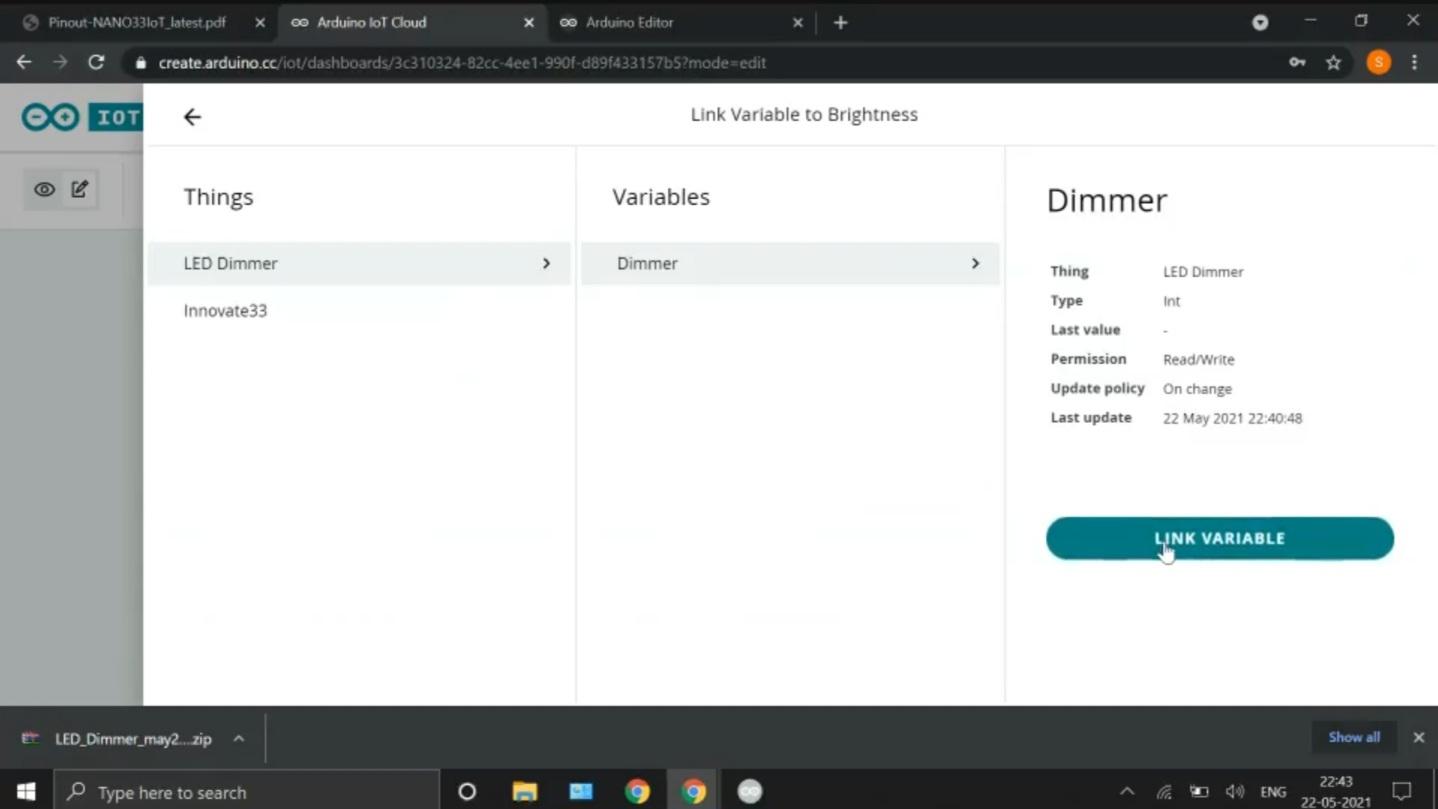This screenshot has width=1438, height=809.
Task: Open a new browser tab
Action: (x=840, y=22)
